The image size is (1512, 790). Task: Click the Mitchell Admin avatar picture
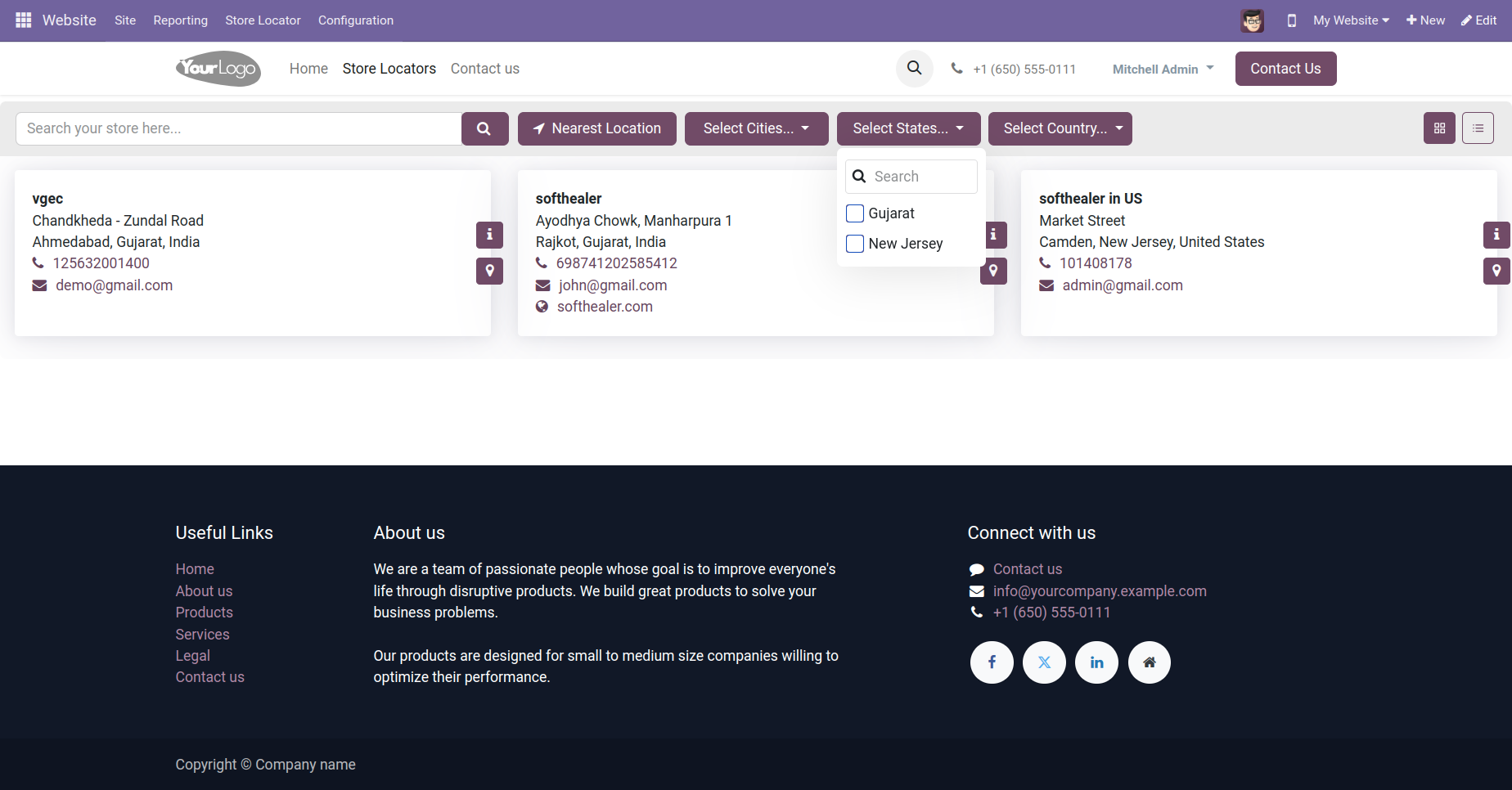pyautogui.click(x=1252, y=20)
